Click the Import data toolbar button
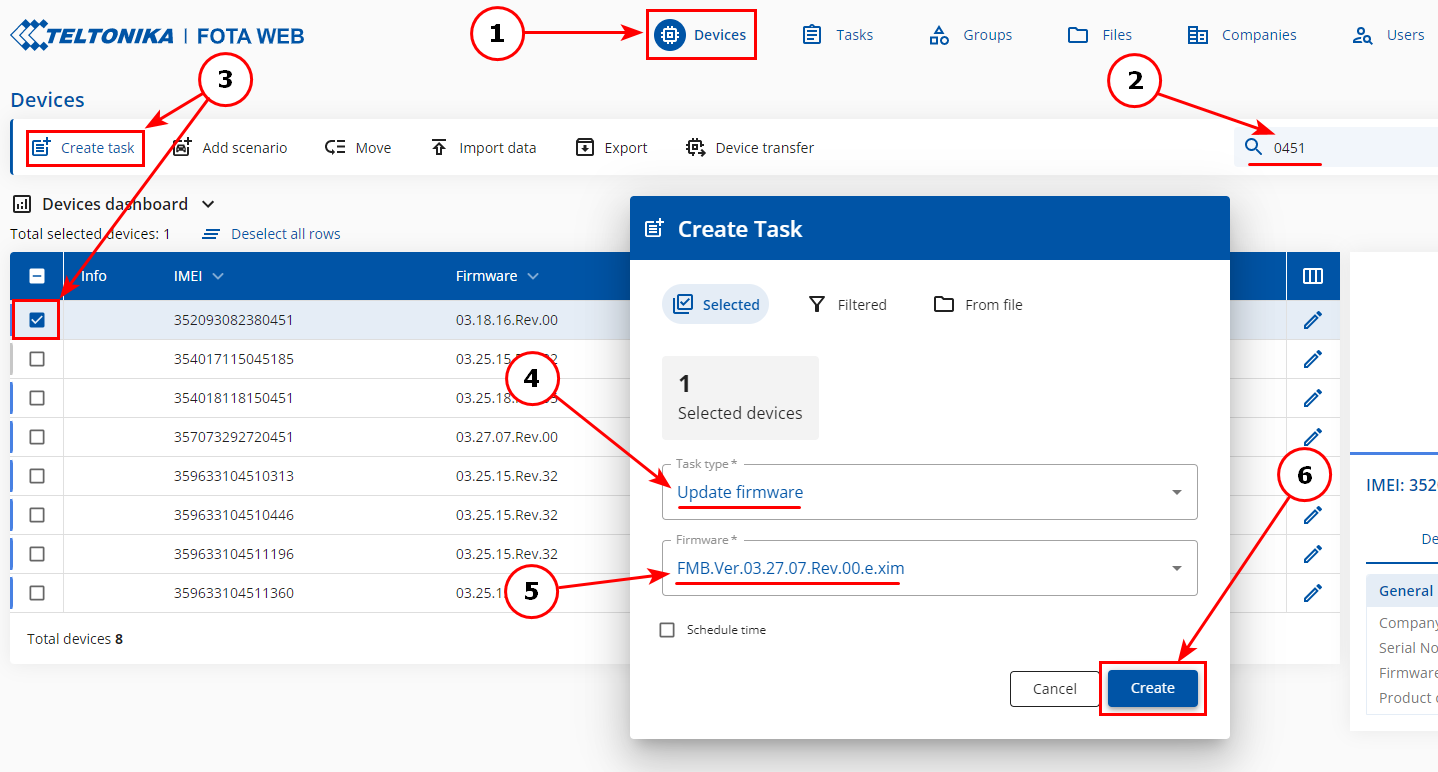 pyautogui.click(x=483, y=148)
